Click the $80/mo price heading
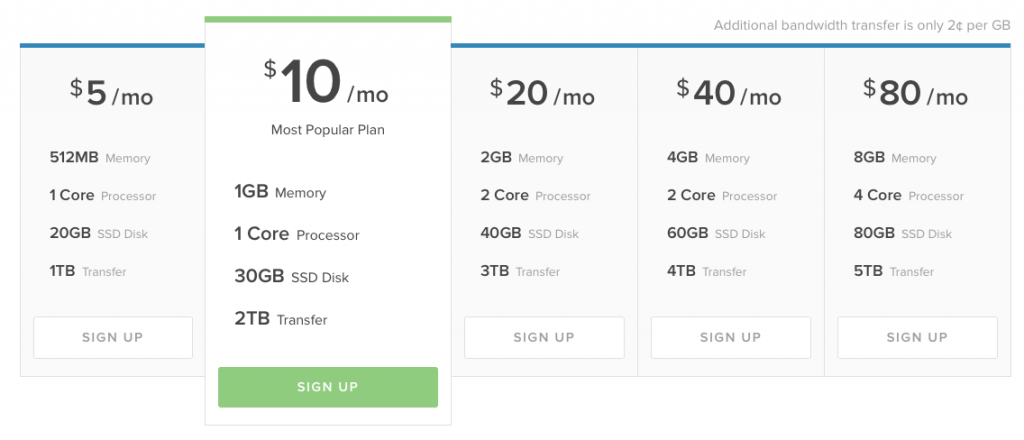 916,93
